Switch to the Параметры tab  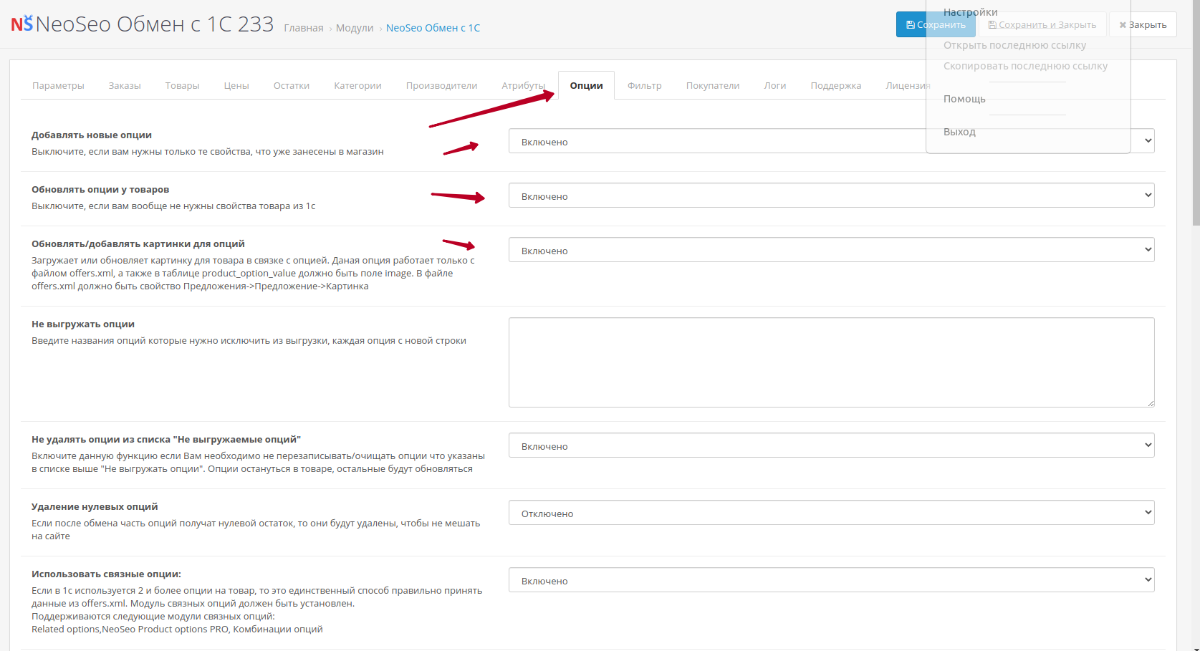tap(58, 86)
